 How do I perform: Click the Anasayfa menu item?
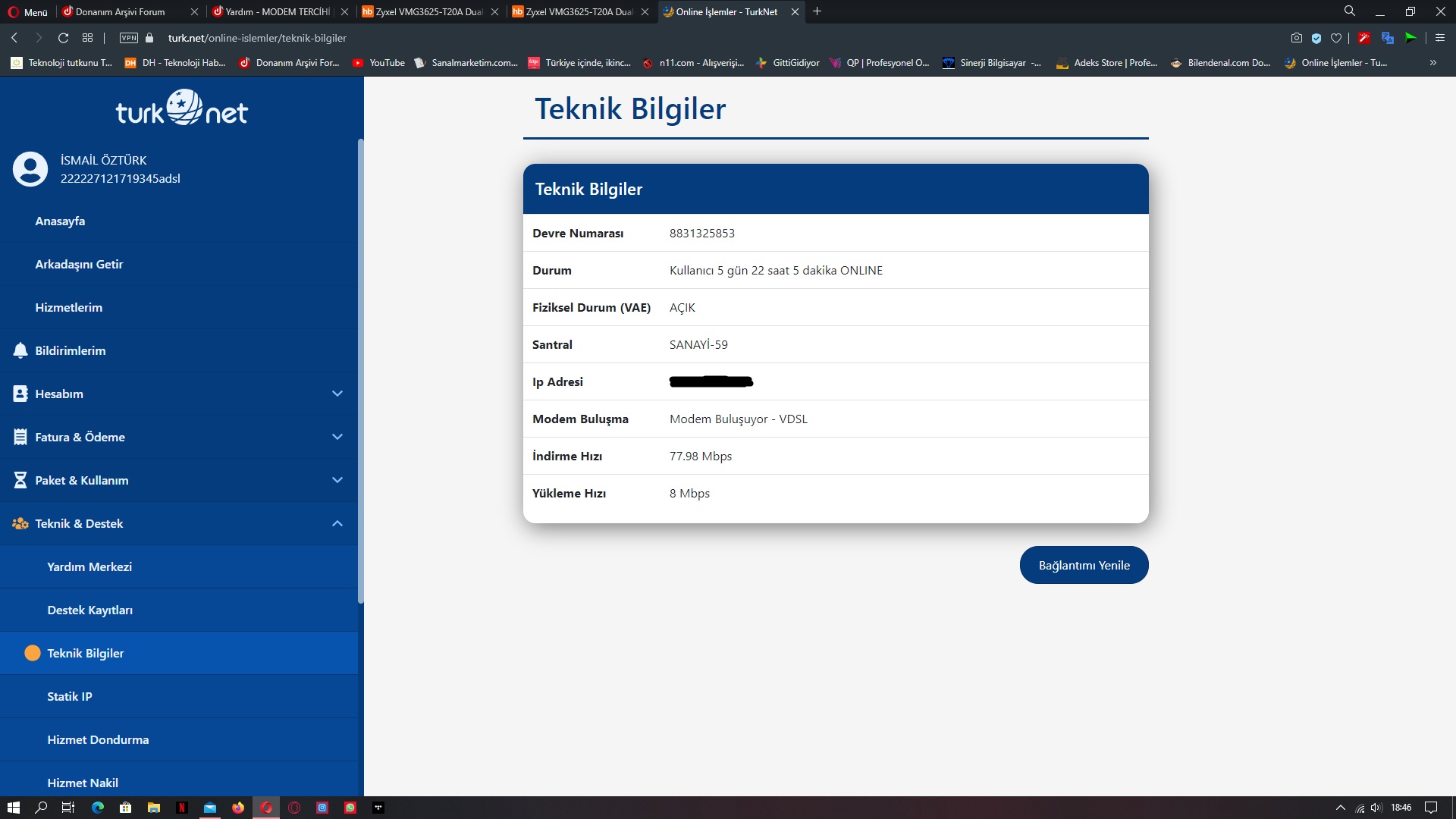(x=60, y=220)
